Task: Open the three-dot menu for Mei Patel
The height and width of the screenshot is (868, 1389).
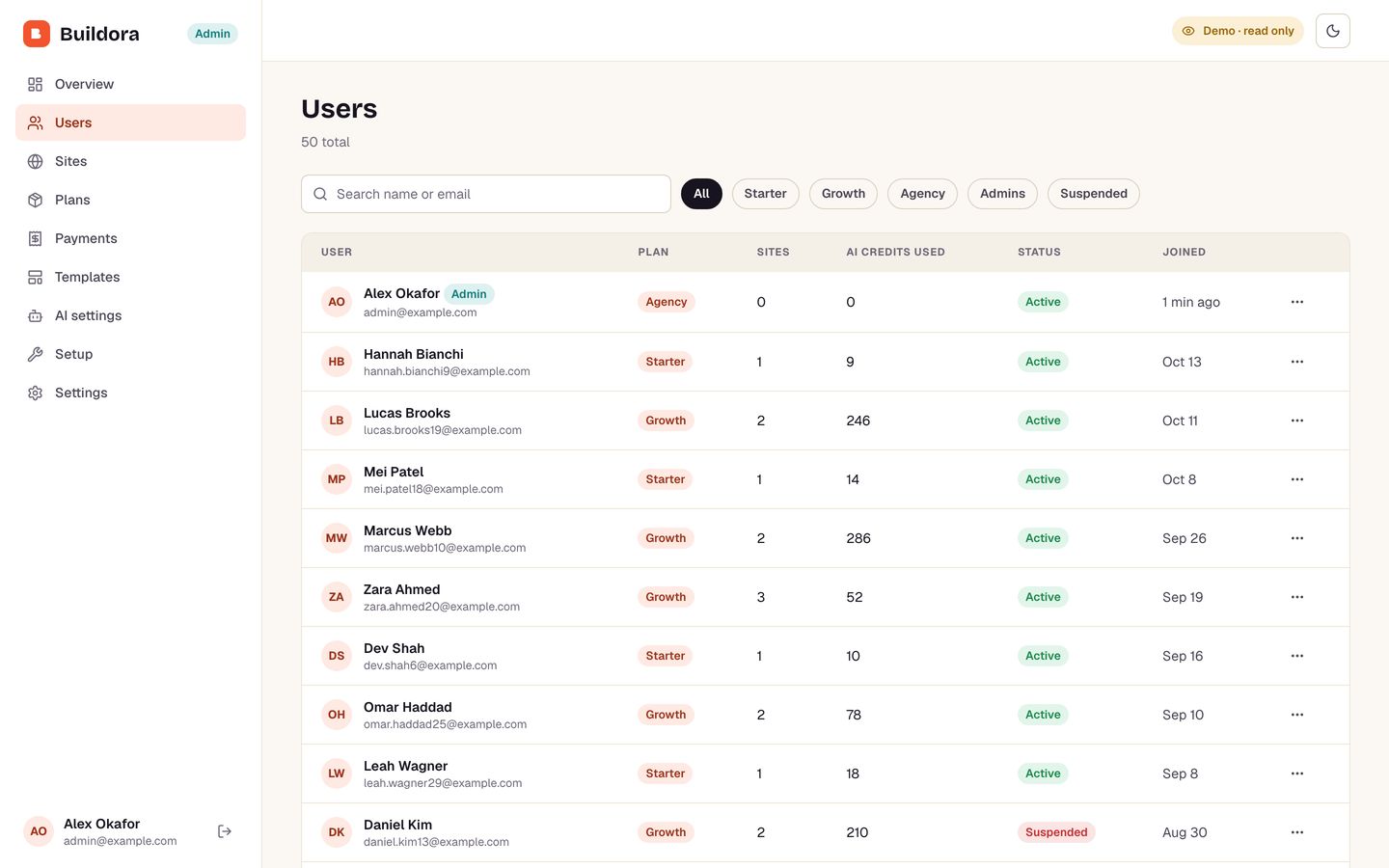Action: (x=1297, y=479)
